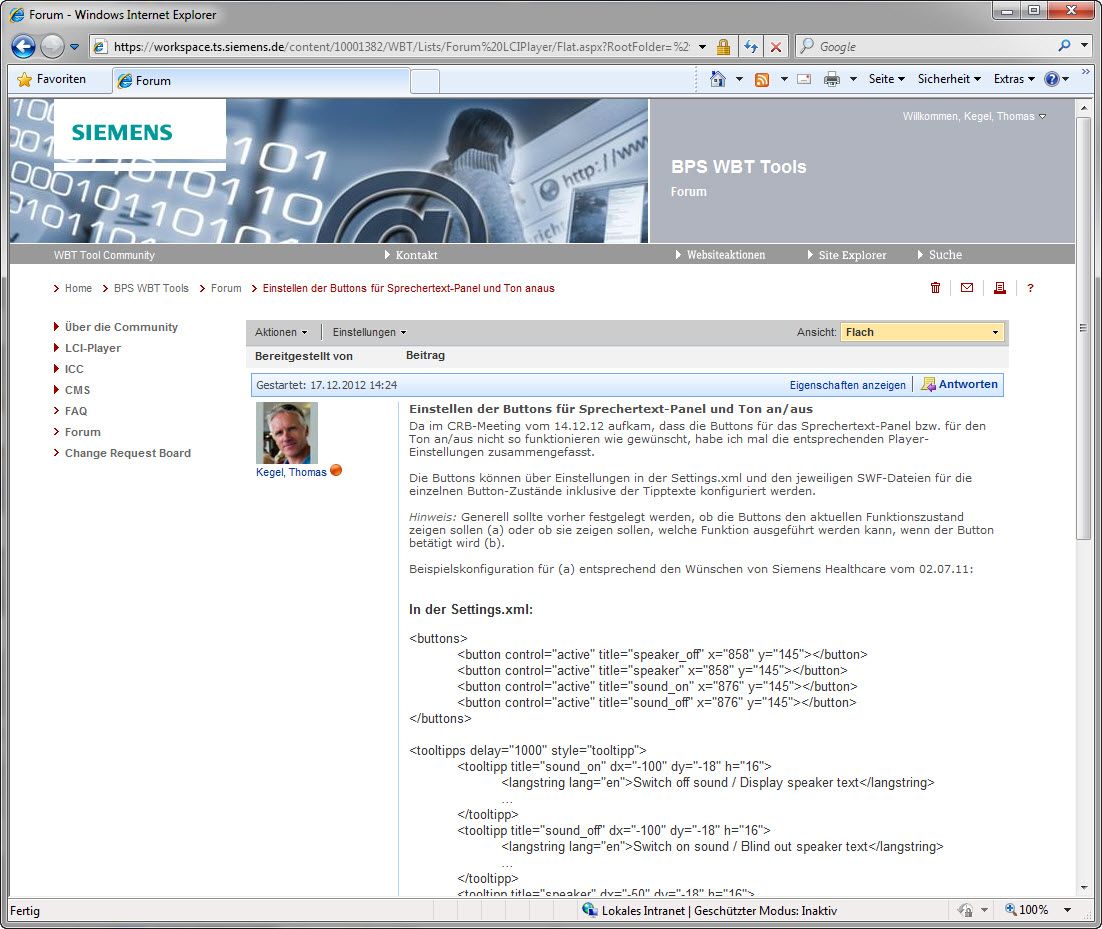Screen dimensions: 1102x929
Task: Open the Sicherheit menu
Action: (949, 79)
